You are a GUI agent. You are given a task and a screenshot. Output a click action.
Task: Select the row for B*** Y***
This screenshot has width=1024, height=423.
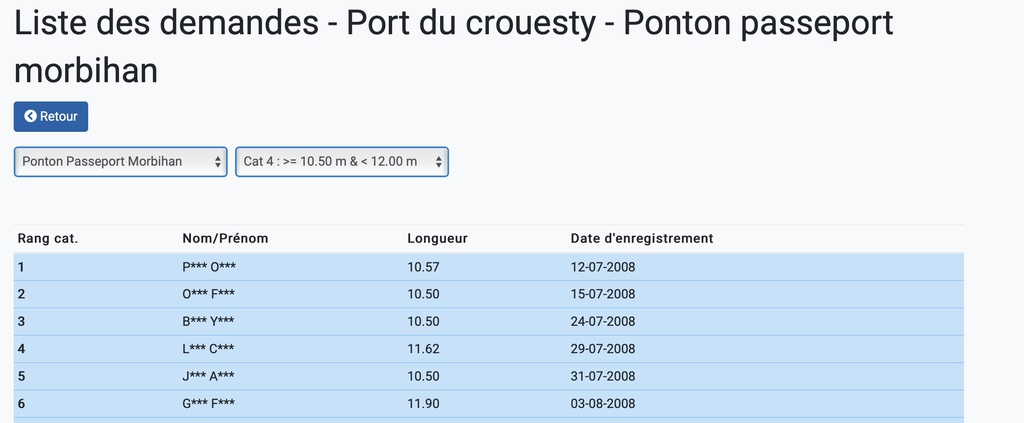488,322
